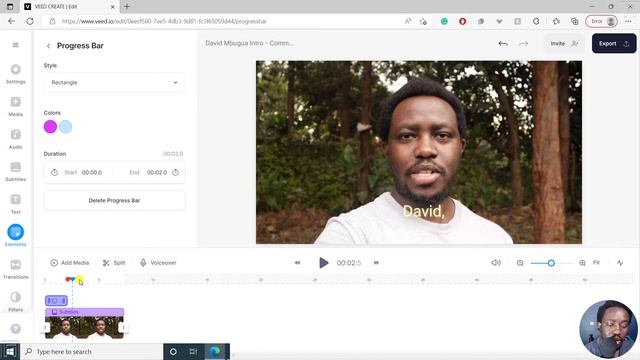Click the taskbar search box
The width and height of the screenshot is (640, 360).
91,351
